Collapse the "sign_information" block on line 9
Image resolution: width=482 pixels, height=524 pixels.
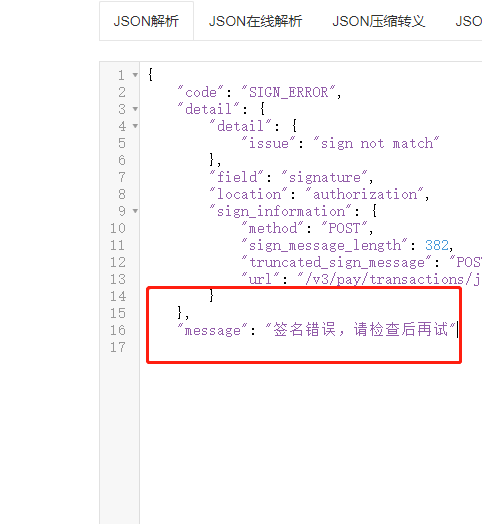135,211
